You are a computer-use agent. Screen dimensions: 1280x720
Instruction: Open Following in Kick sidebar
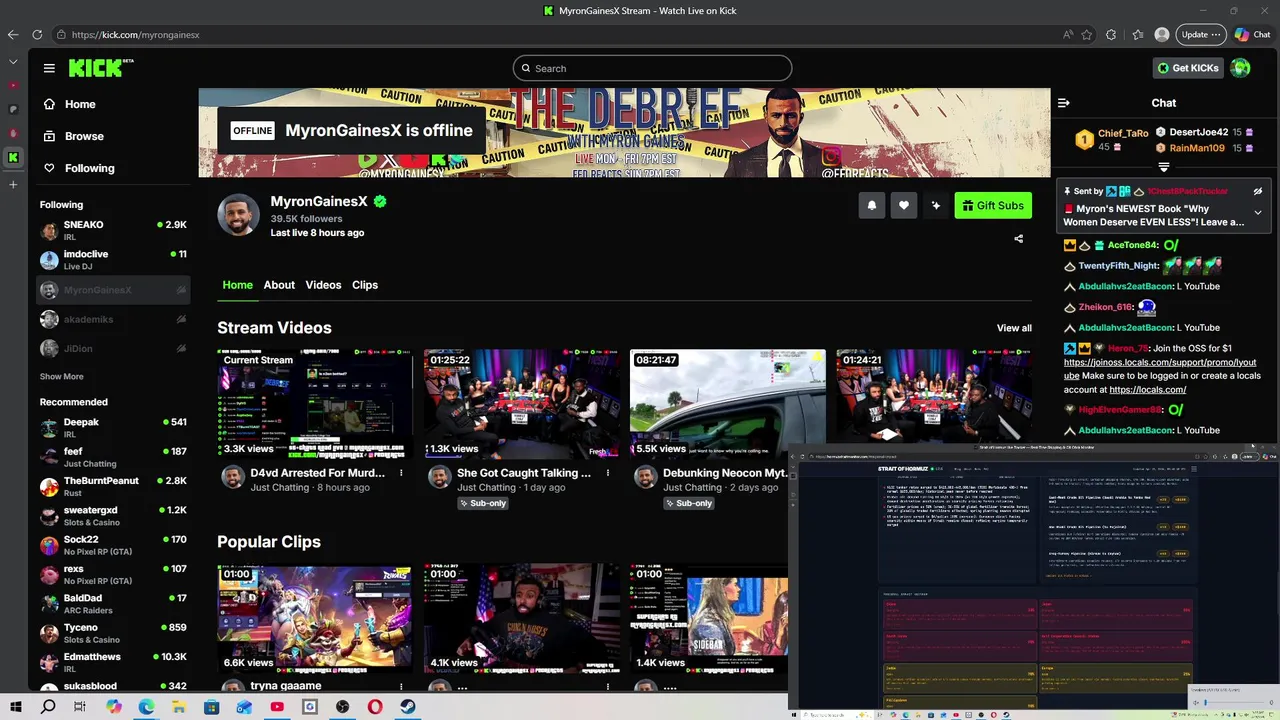(x=78, y=168)
